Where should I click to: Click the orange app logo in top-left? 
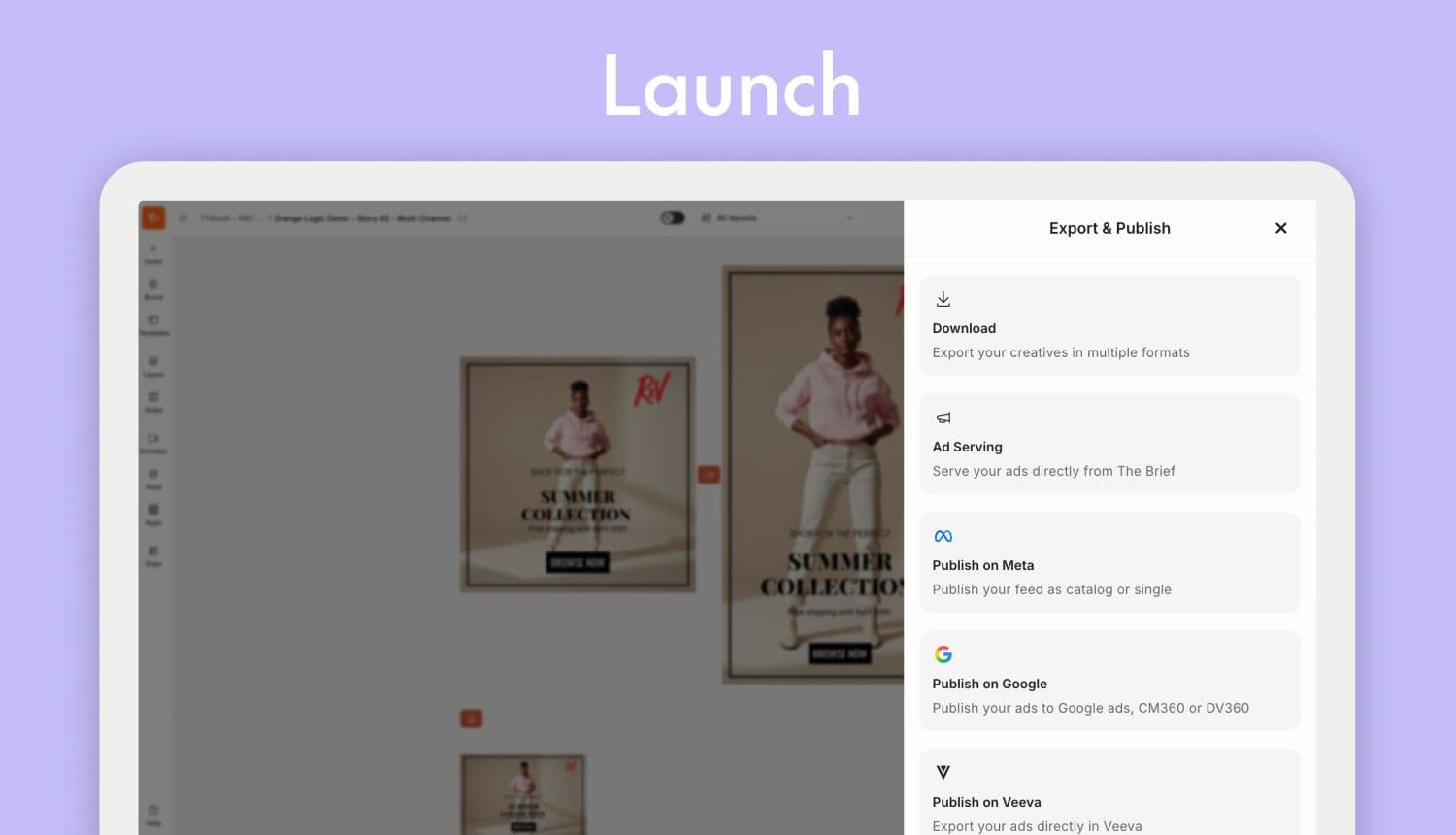153,217
